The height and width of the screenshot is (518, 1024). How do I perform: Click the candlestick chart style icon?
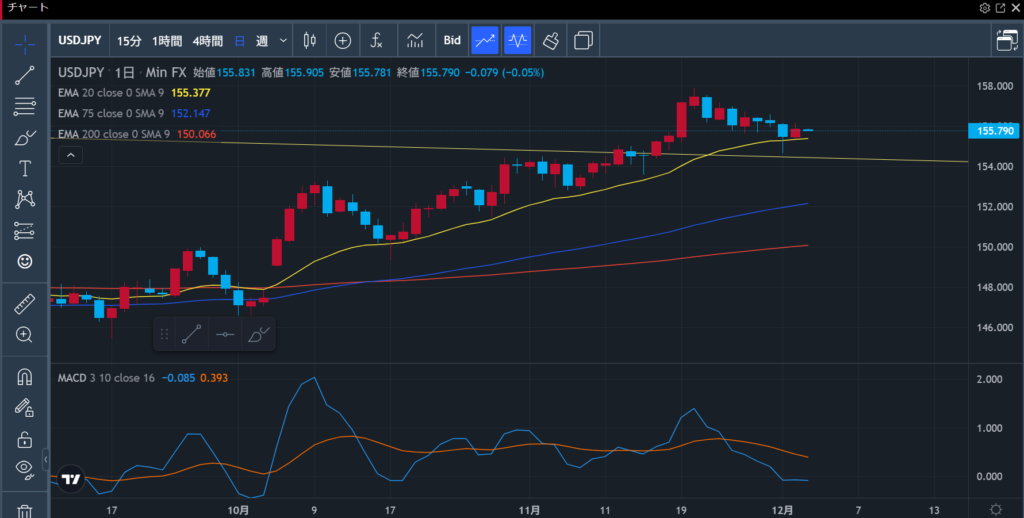click(308, 41)
